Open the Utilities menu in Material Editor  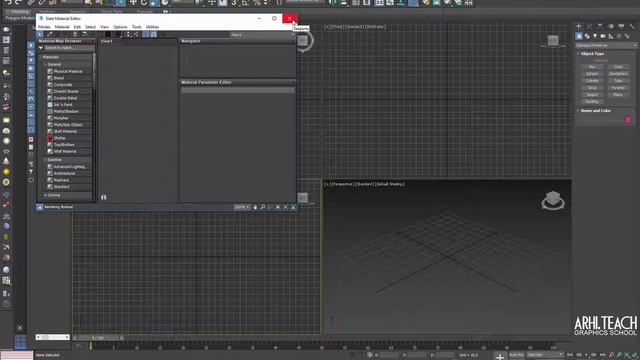click(x=152, y=27)
